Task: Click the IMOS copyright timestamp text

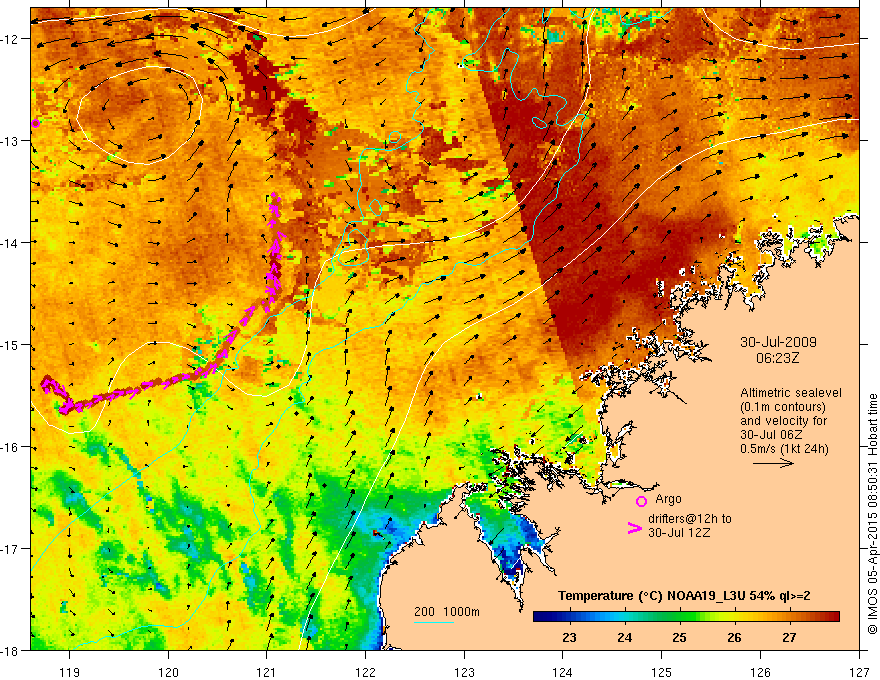Action: (872, 514)
